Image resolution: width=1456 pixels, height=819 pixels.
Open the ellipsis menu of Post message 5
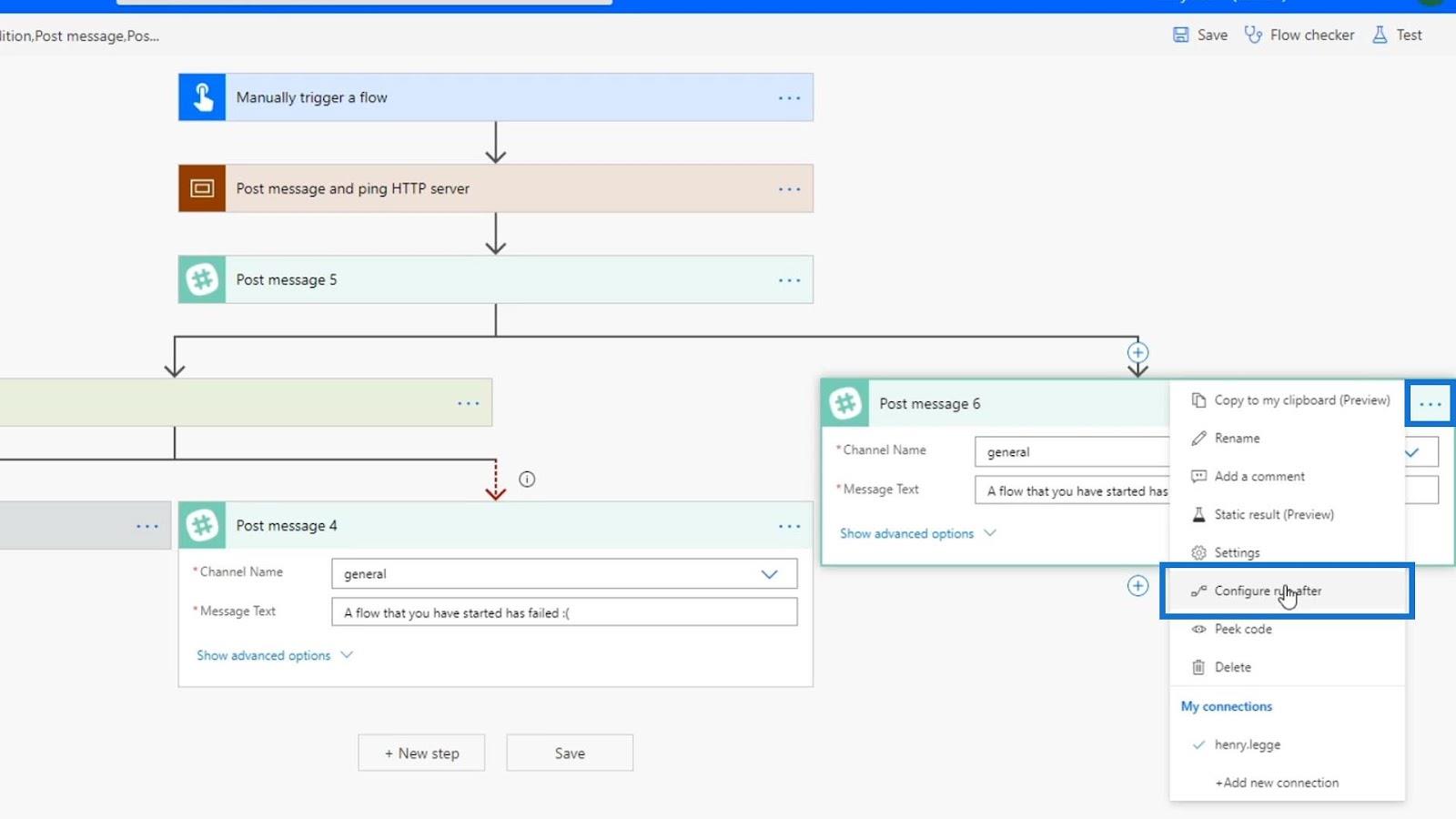click(789, 279)
